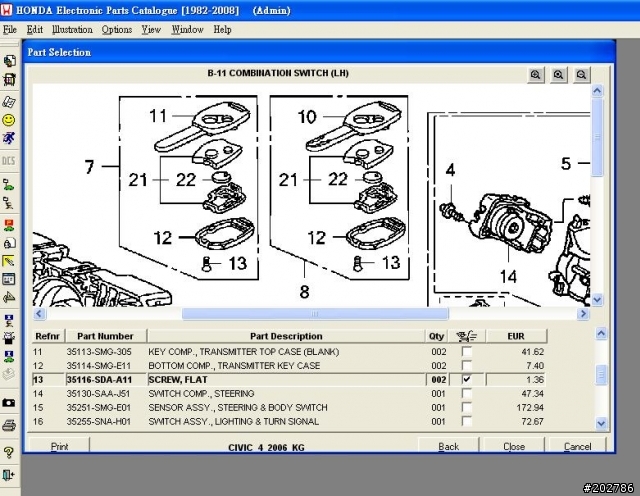Click the parts list scroll up arrow
640x496 pixels.
click(x=601, y=334)
